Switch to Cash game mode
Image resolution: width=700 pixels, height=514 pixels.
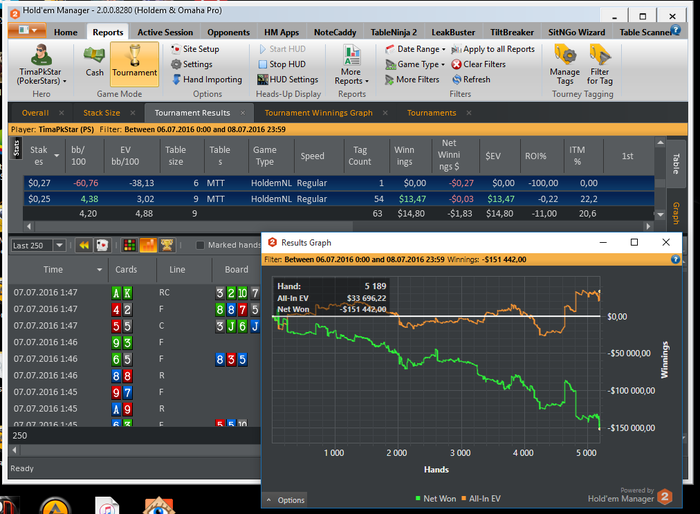tap(94, 62)
